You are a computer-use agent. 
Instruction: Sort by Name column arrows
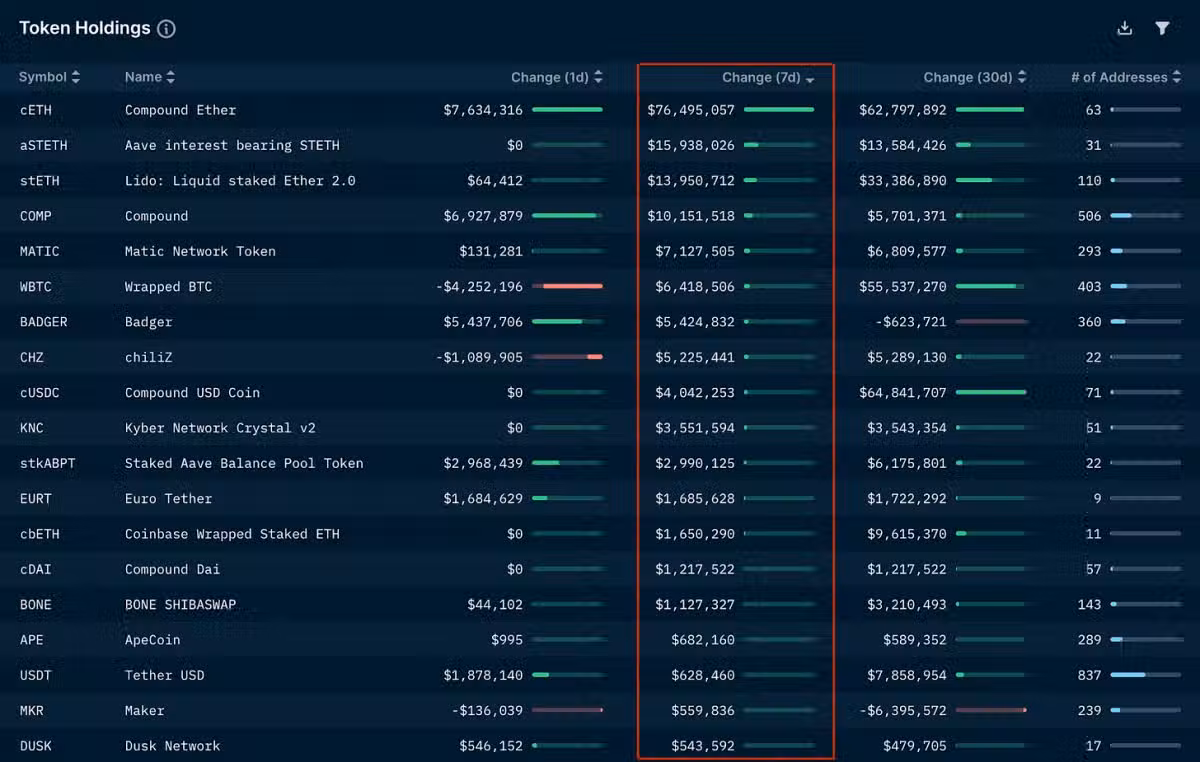171,77
